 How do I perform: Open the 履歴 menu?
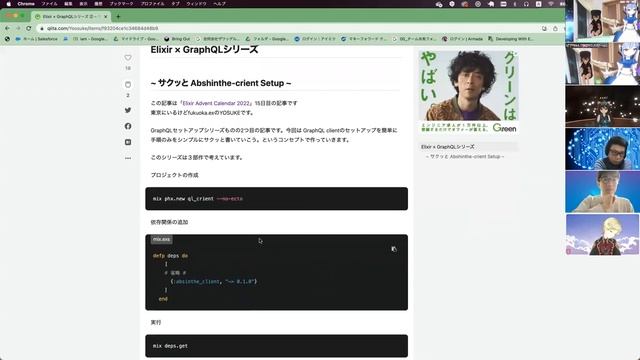(98, 4)
